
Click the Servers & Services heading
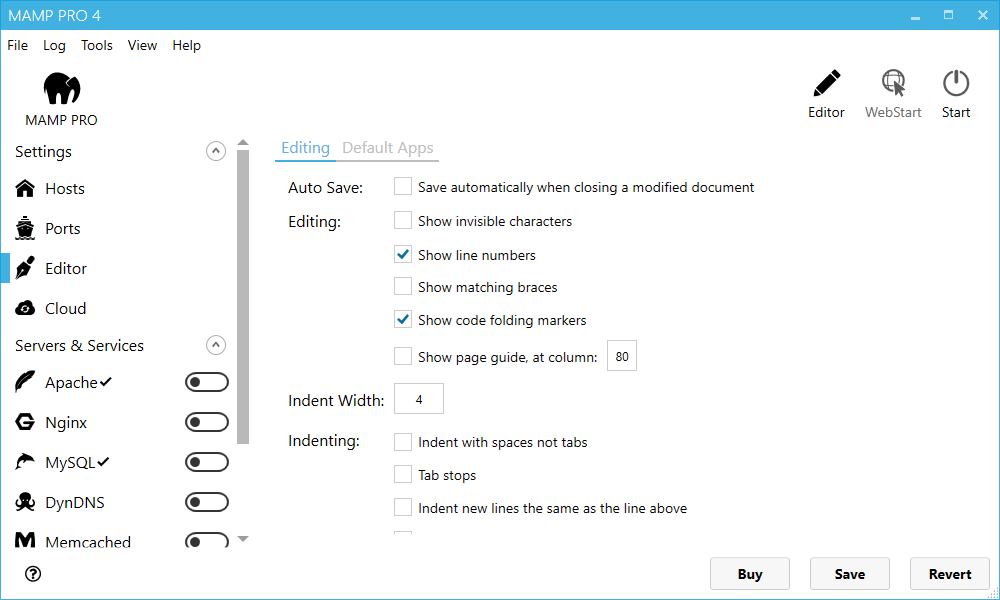click(80, 346)
